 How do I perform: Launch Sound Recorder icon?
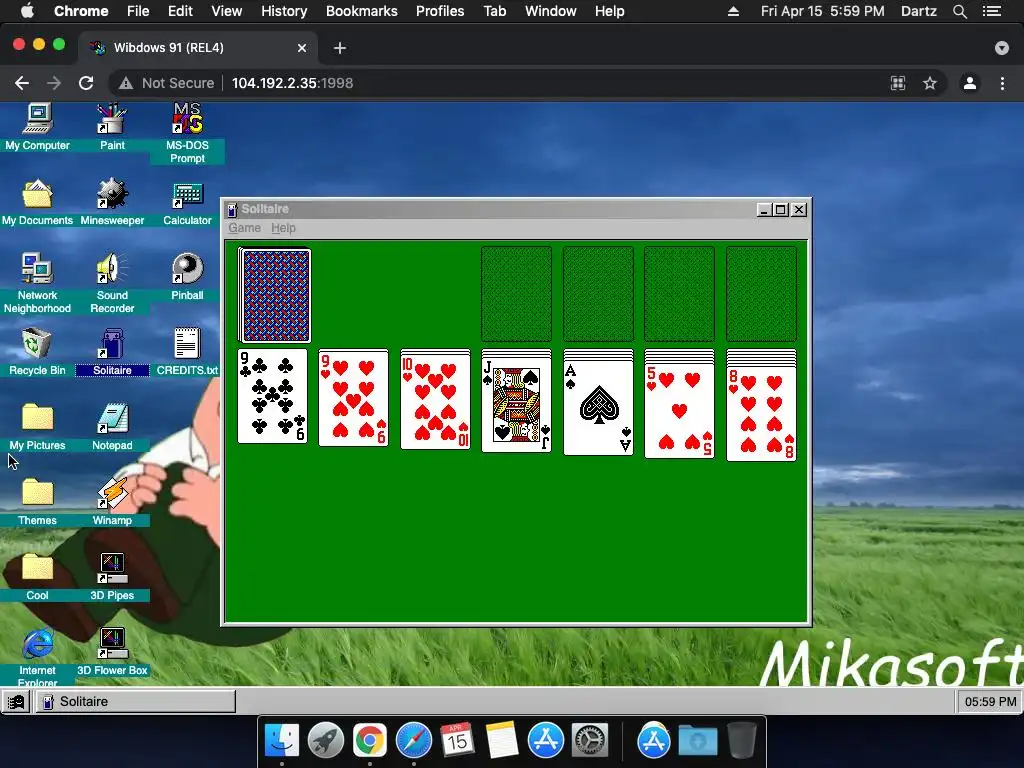pyautogui.click(x=112, y=283)
